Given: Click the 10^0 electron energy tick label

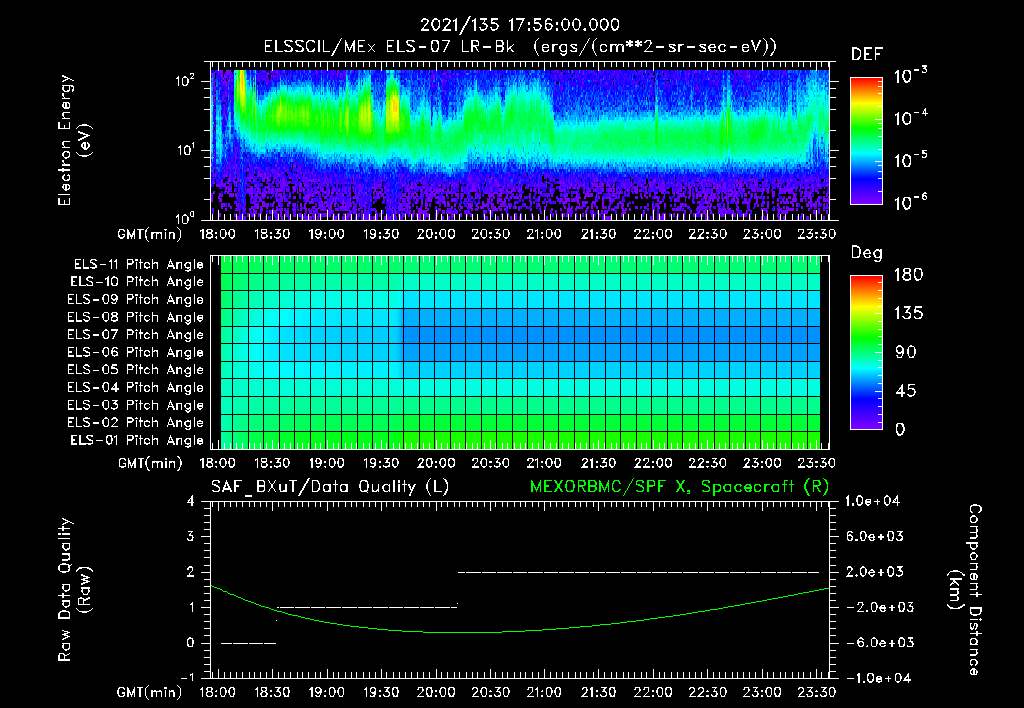Looking at the screenshot, I should coord(185,217).
